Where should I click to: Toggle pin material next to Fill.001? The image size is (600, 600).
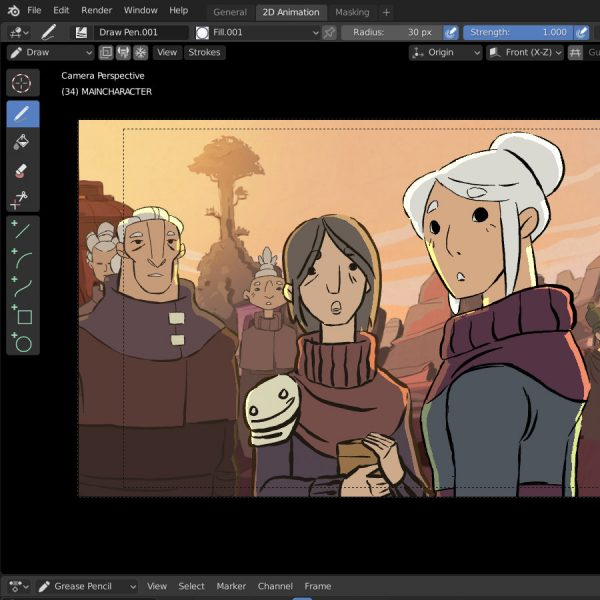click(329, 32)
